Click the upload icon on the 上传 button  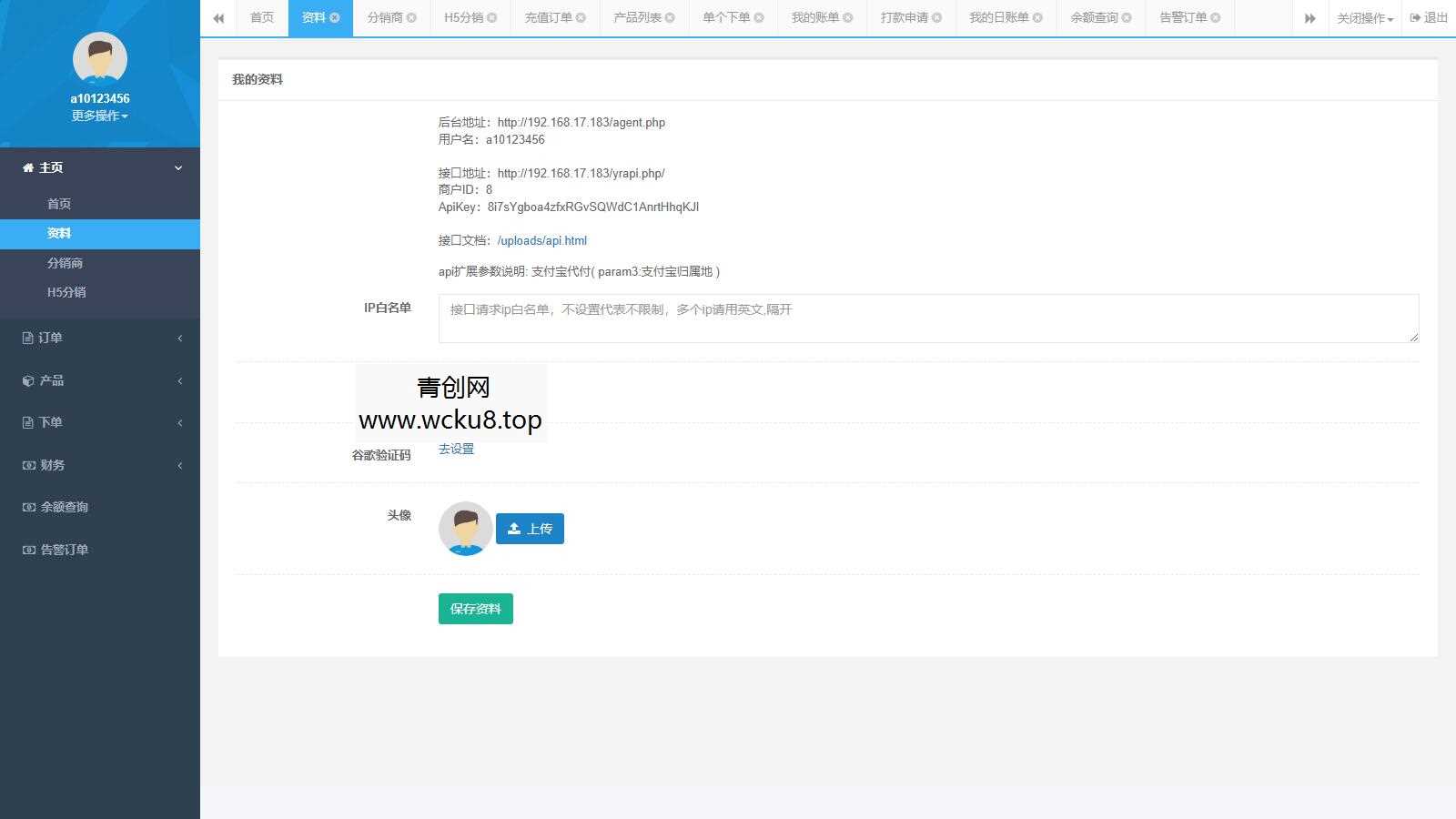point(514,529)
